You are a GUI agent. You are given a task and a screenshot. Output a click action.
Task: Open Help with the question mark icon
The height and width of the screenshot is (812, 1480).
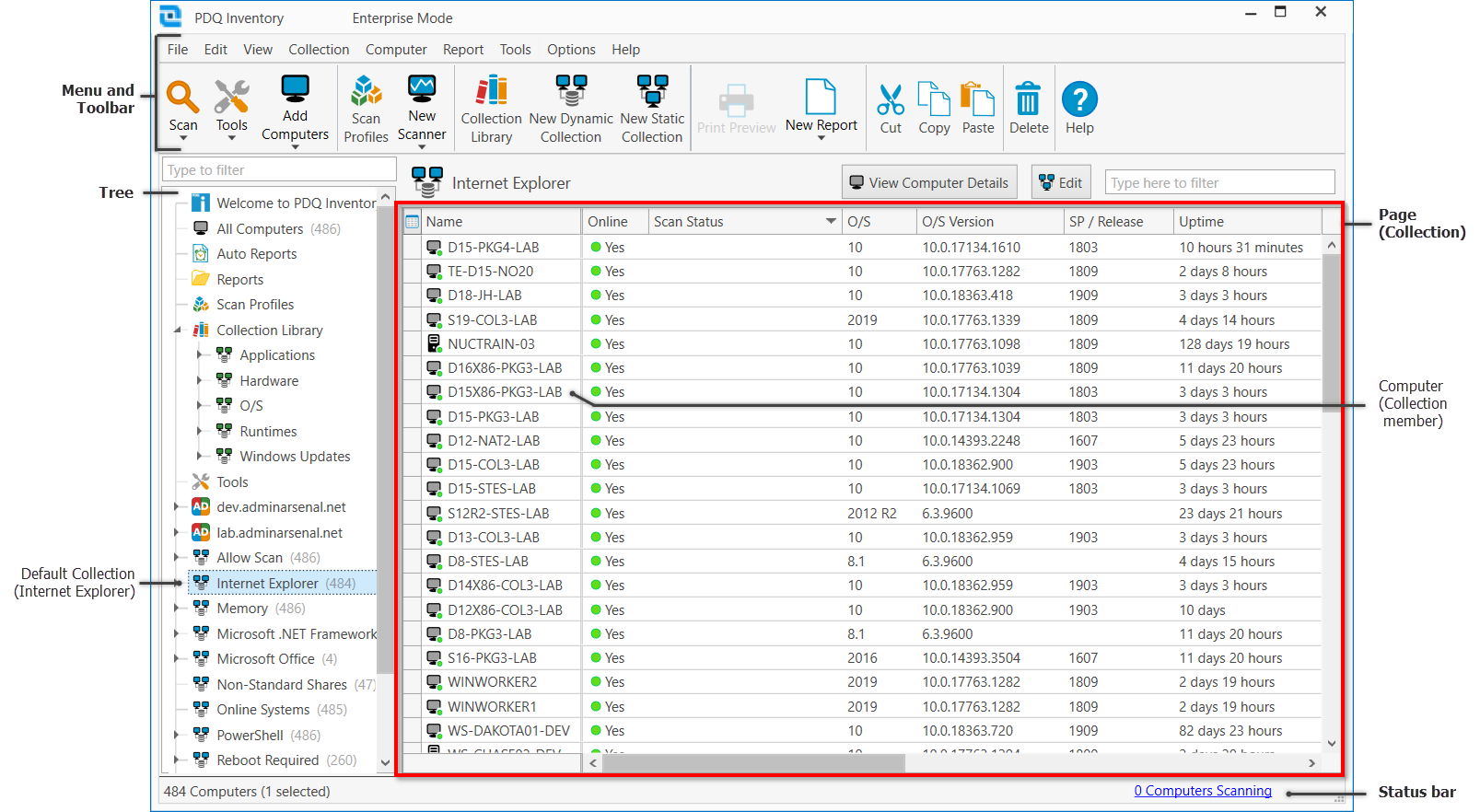pyautogui.click(x=1079, y=99)
